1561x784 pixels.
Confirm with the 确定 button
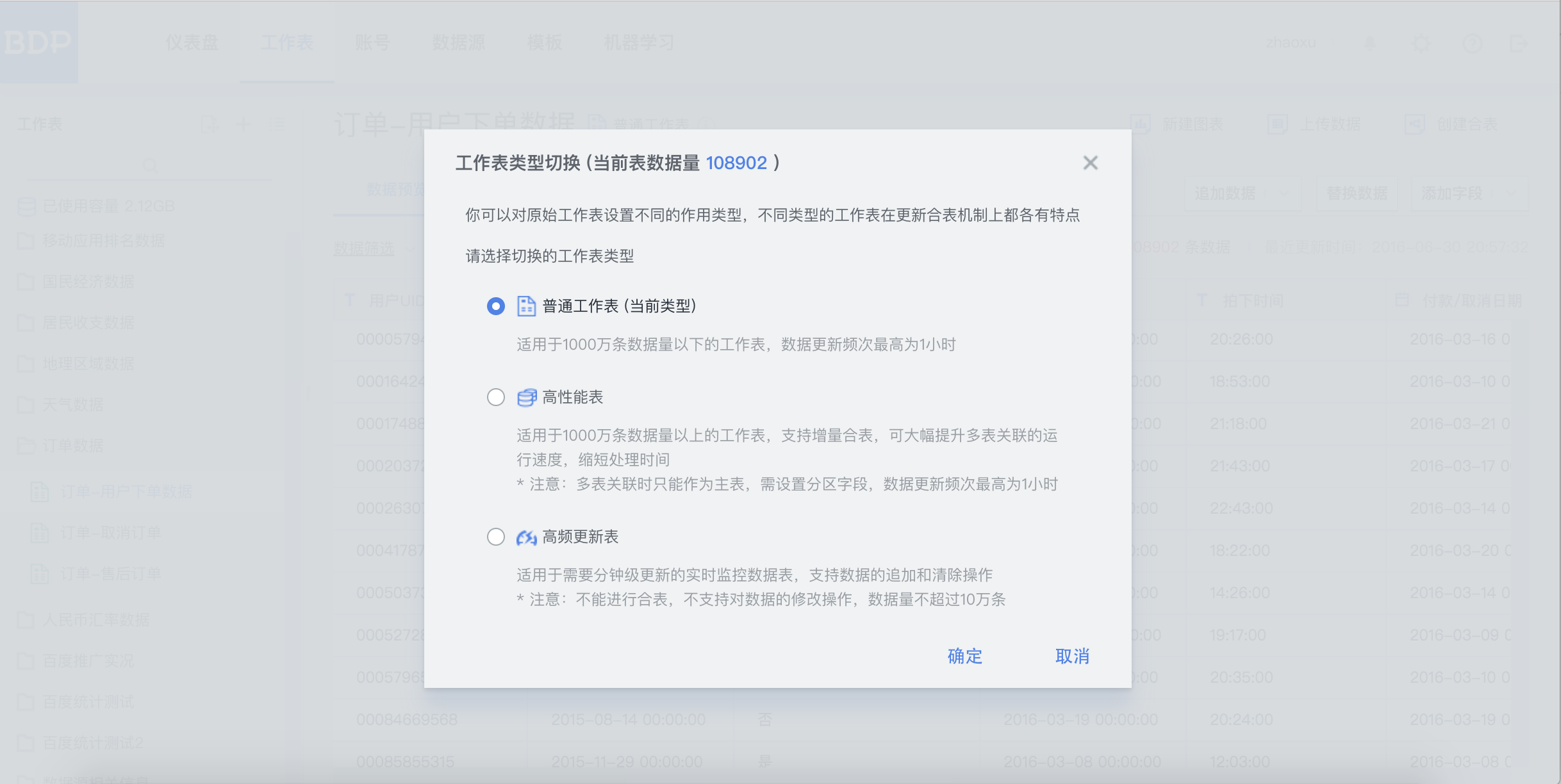point(964,656)
